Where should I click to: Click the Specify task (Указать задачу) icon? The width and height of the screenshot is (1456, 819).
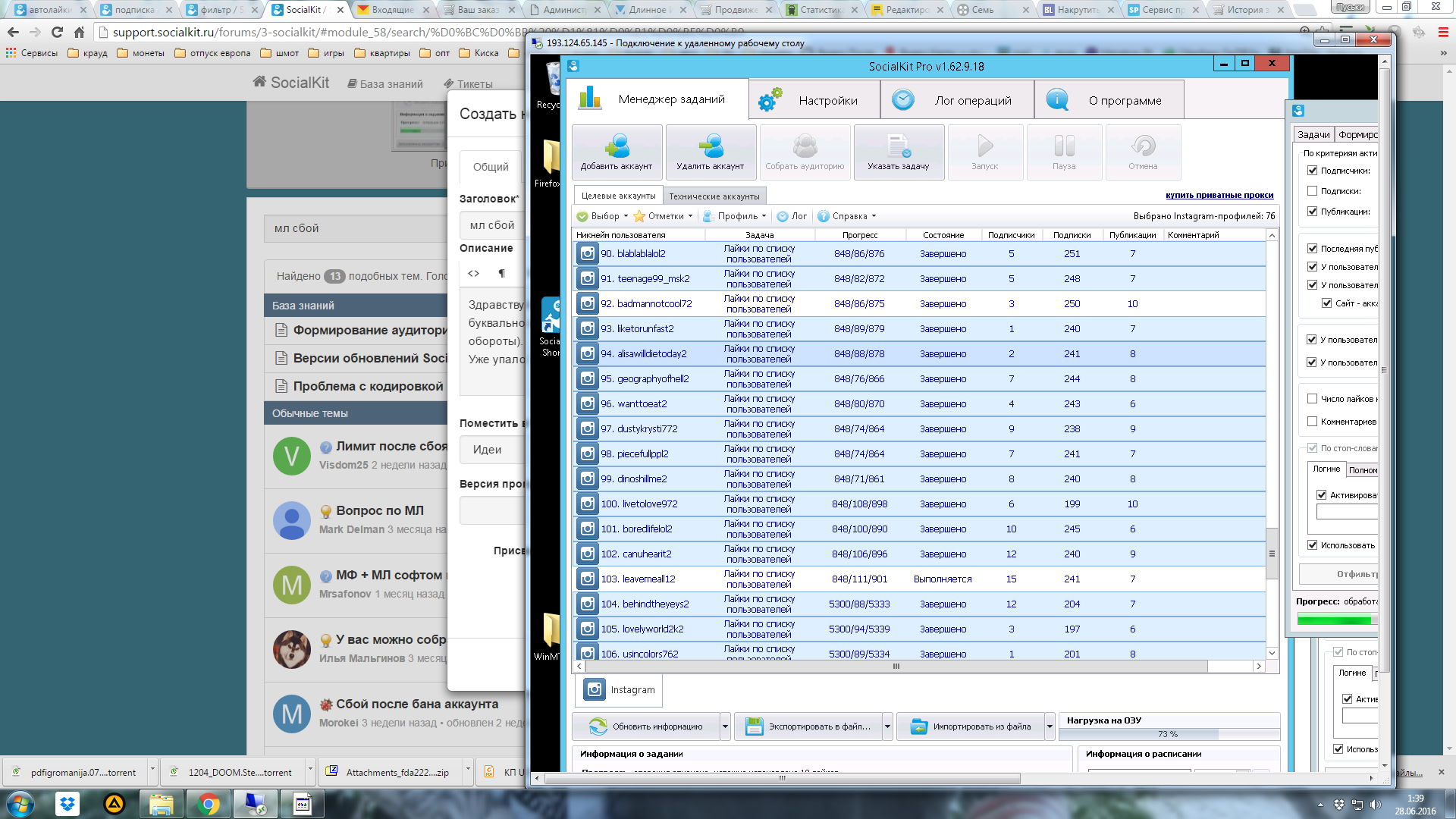coord(899,152)
